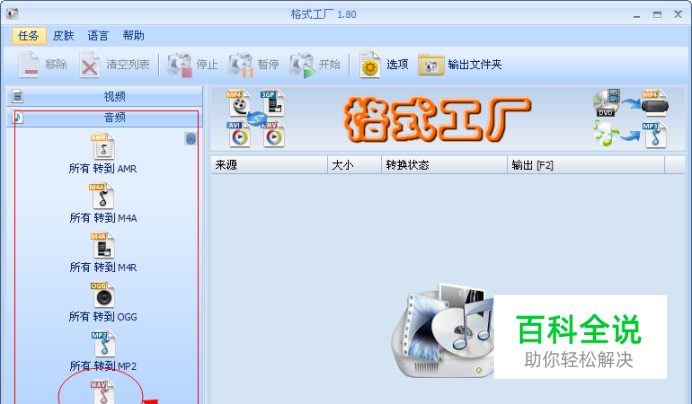The image size is (692, 404).
Task: Click the 暂停 pause icon
Action: [x=240, y=65]
